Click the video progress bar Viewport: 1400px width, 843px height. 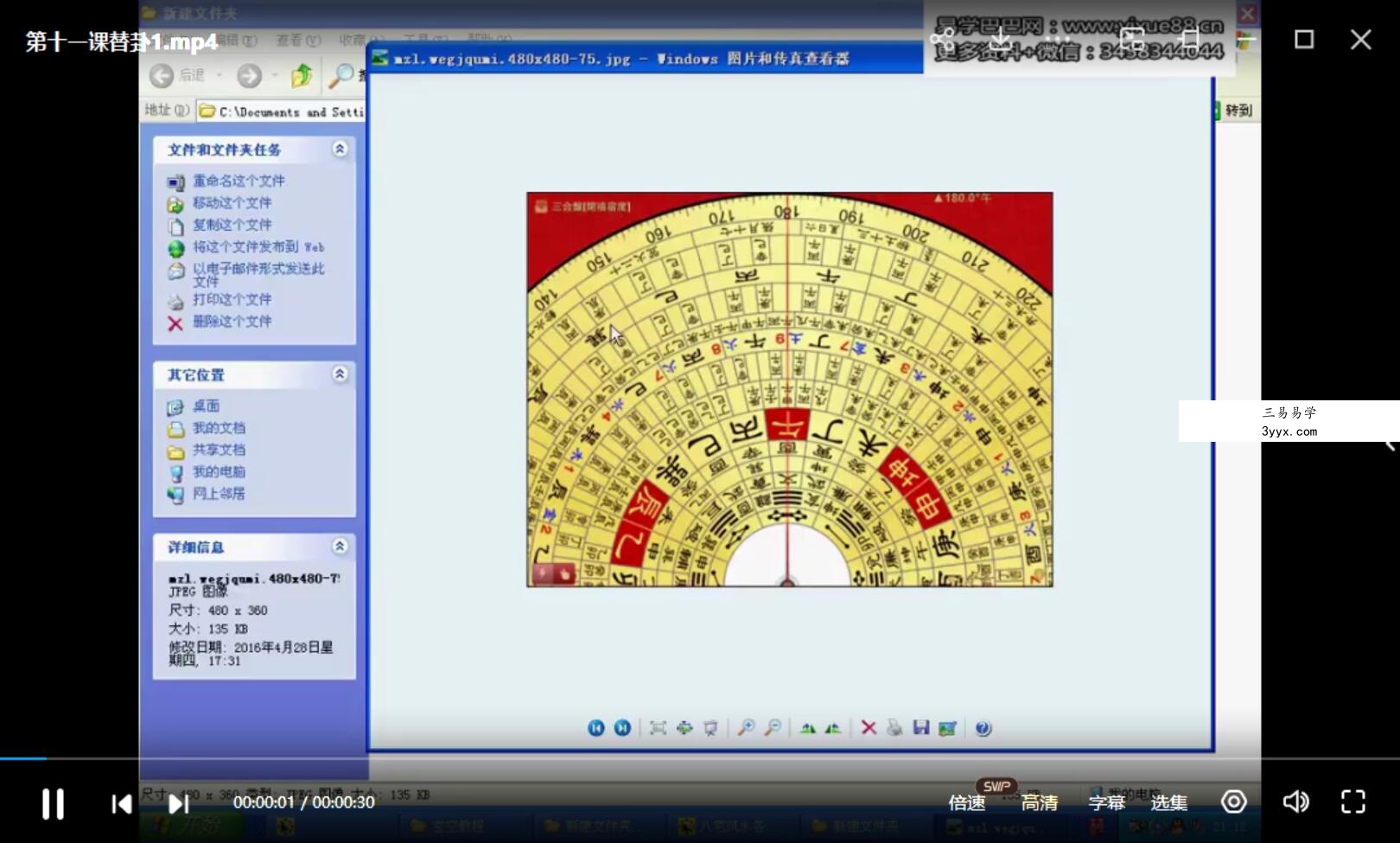(700, 758)
